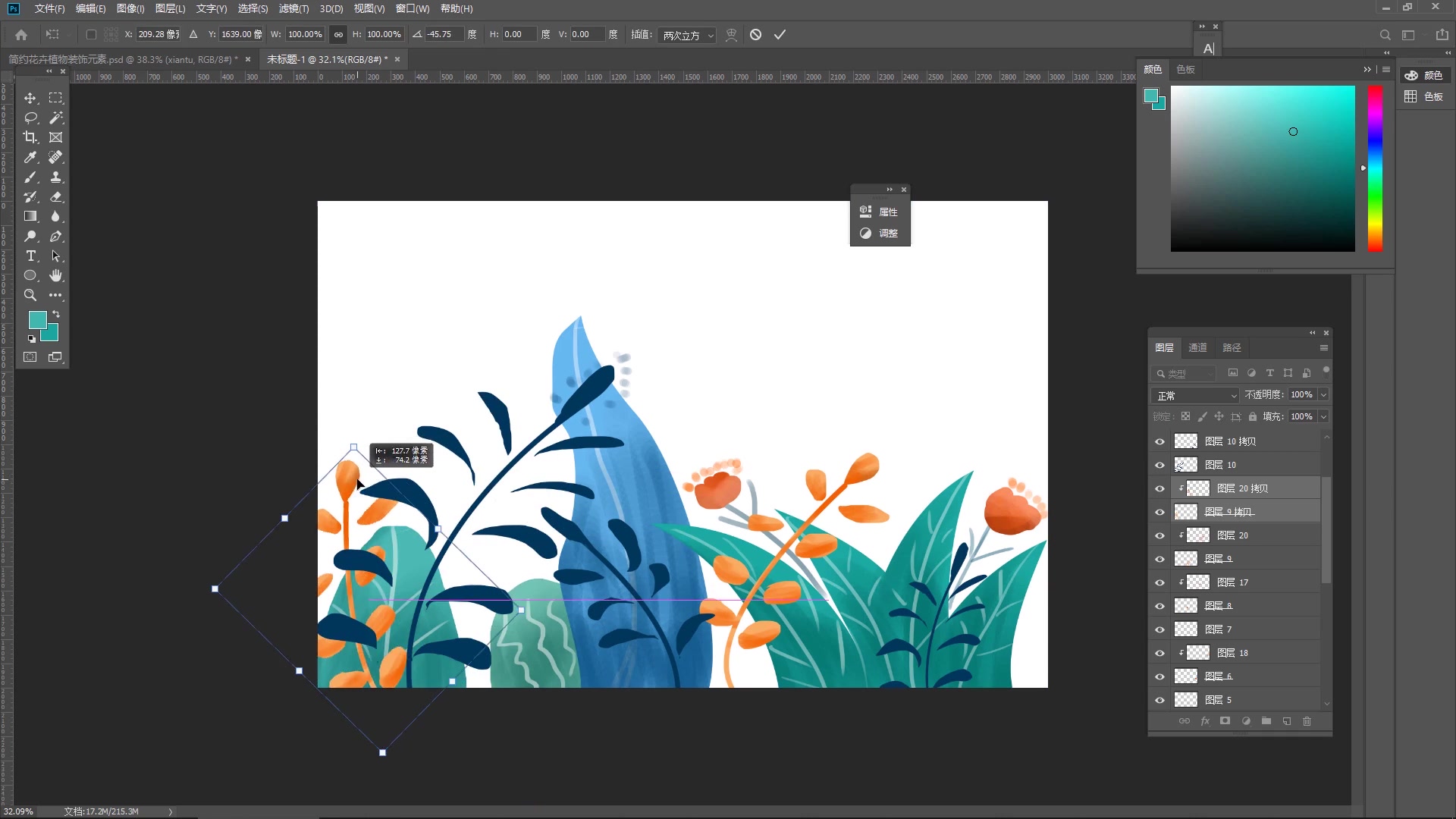Hide layer 图层 20 拷贝

tap(1159, 488)
